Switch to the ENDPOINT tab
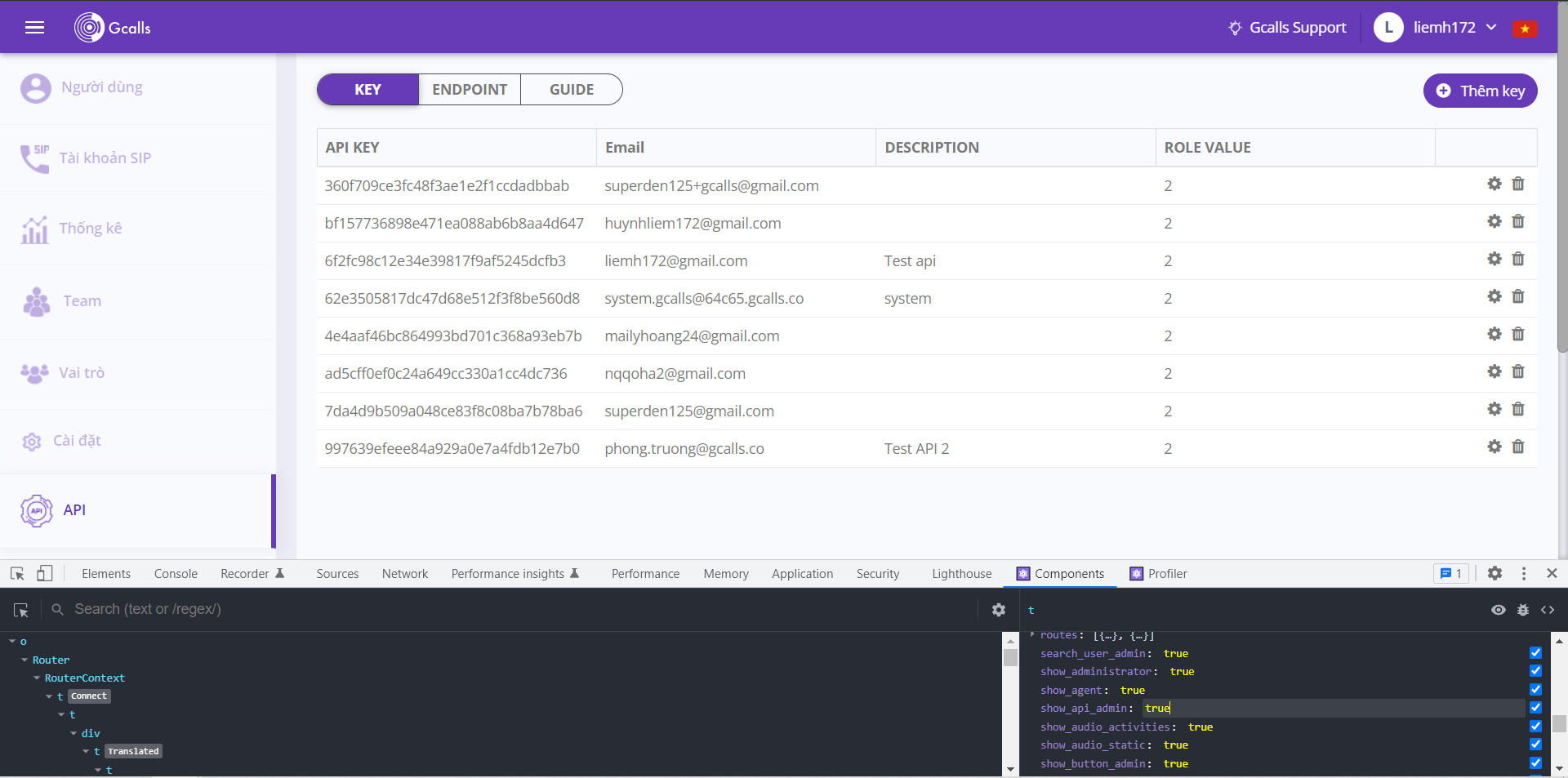This screenshot has height=778, width=1568. [470, 90]
